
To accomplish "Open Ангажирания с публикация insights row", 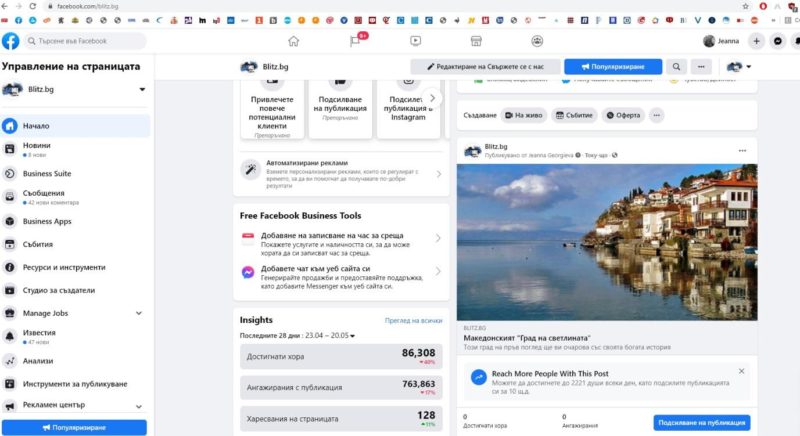I will [x=341, y=388].
